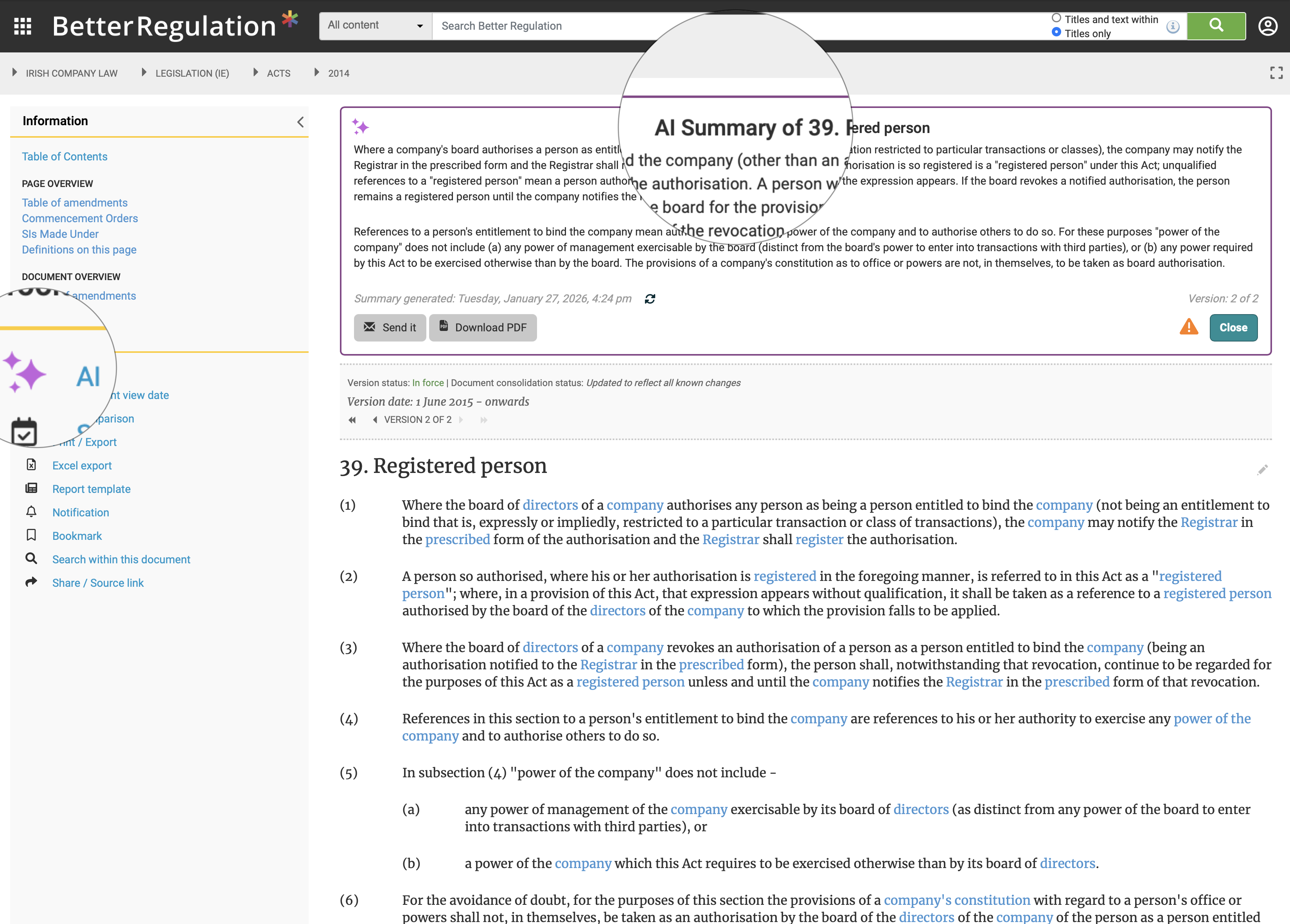Open the Notification bell icon
The height and width of the screenshot is (924, 1290).
(x=31, y=512)
